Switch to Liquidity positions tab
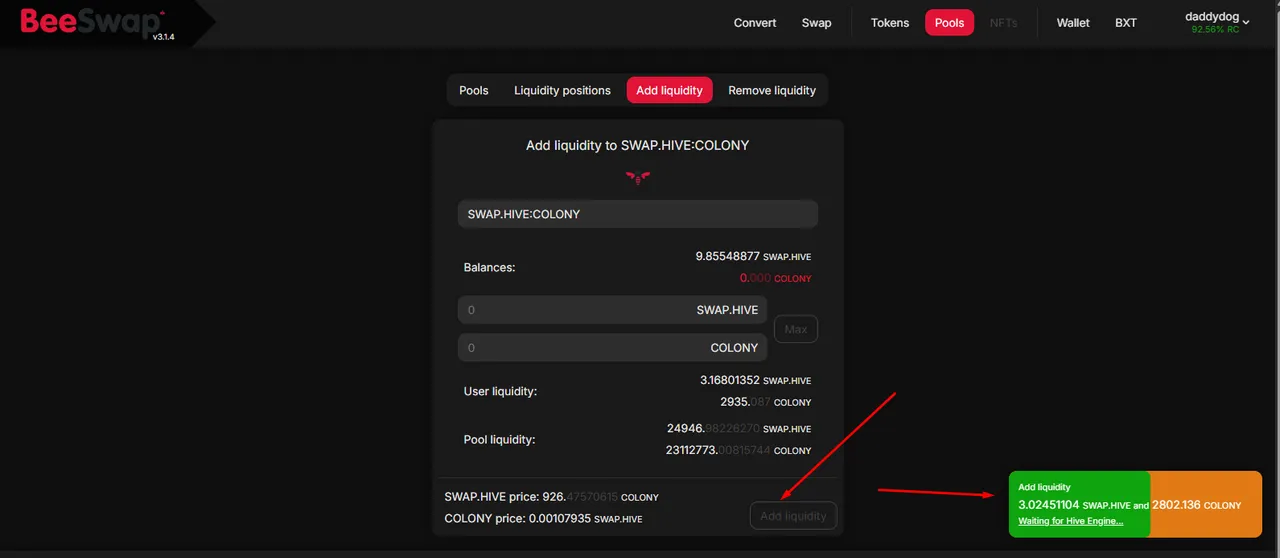The width and height of the screenshot is (1280, 558). (562, 90)
